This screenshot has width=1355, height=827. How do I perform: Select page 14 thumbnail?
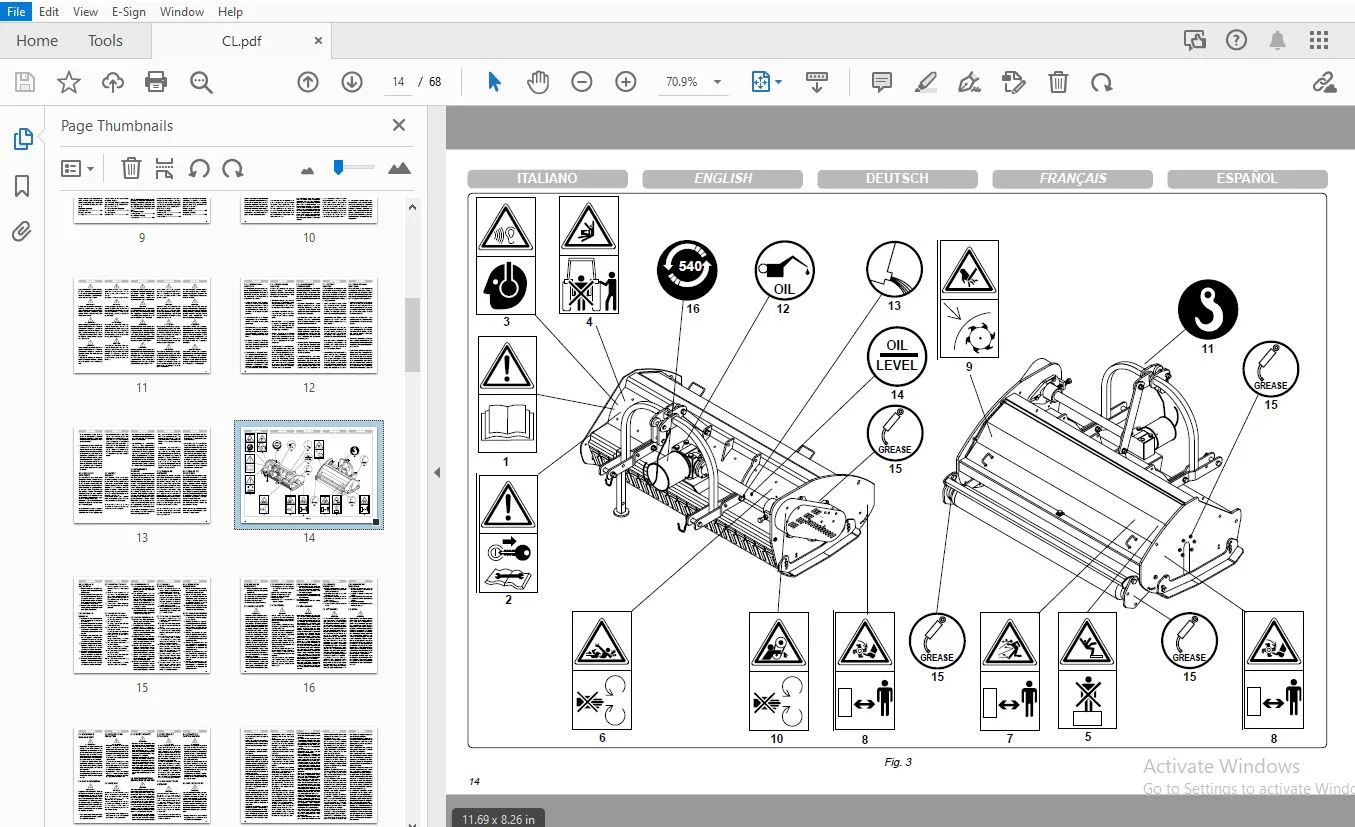(x=309, y=475)
